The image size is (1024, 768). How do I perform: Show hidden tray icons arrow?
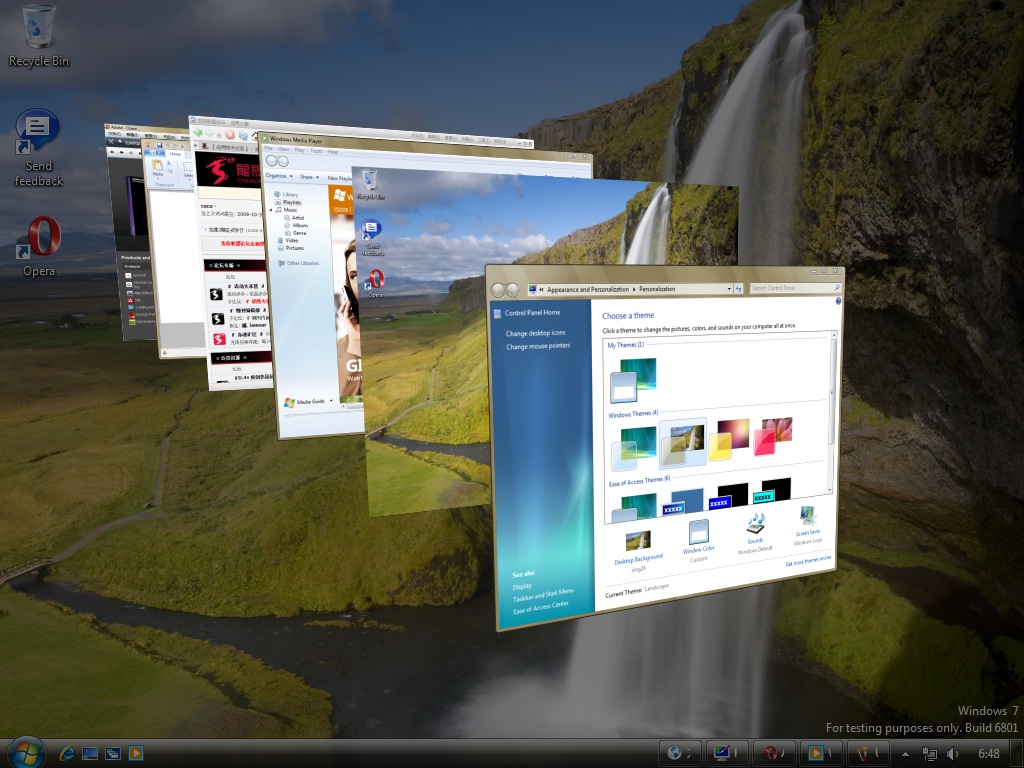905,754
